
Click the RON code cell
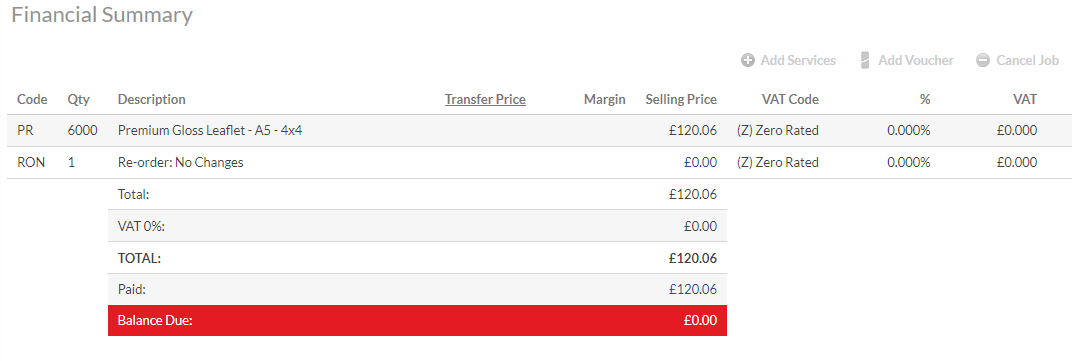pos(31,163)
